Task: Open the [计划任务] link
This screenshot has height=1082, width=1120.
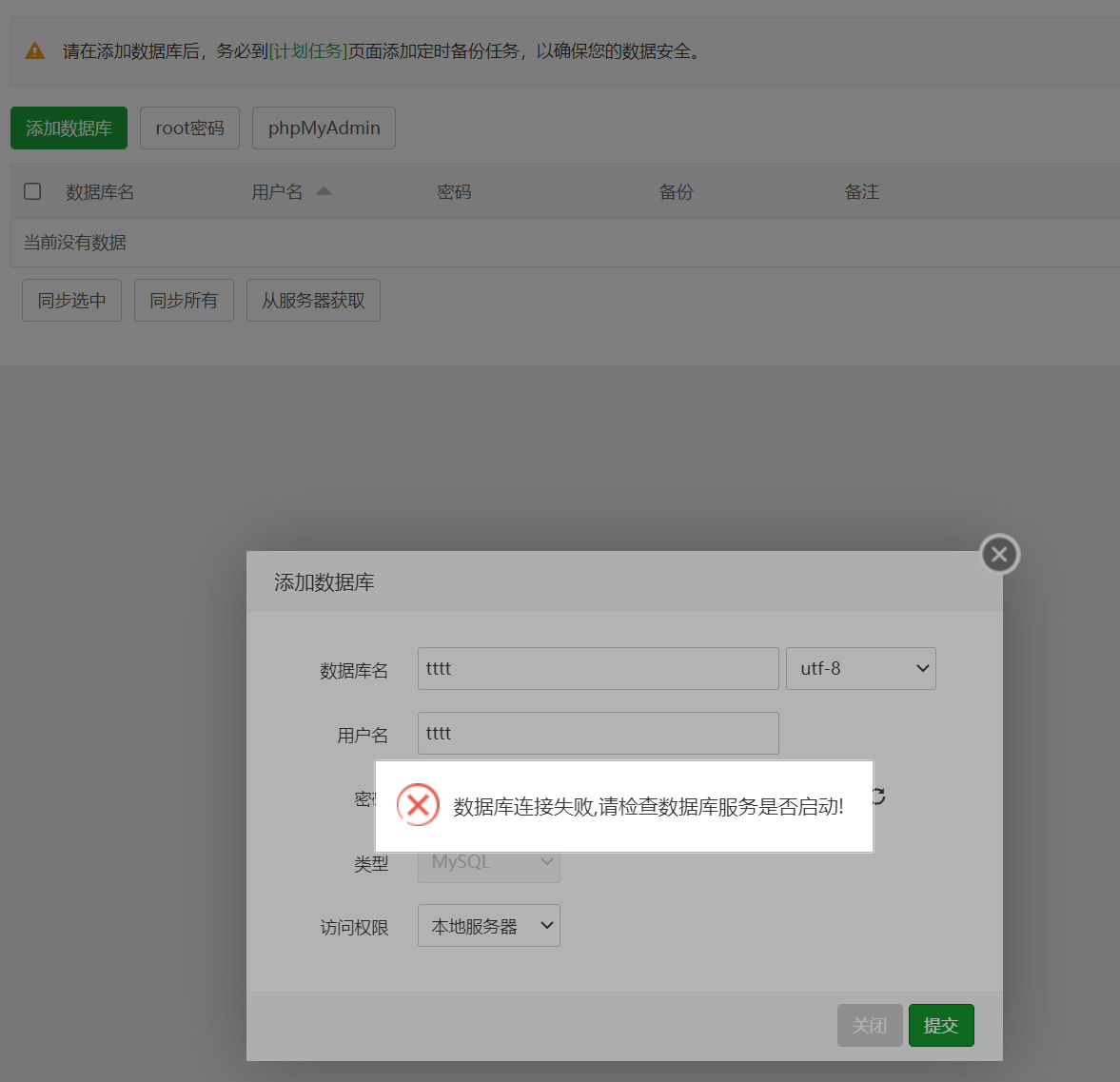Action: click(308, 51)
